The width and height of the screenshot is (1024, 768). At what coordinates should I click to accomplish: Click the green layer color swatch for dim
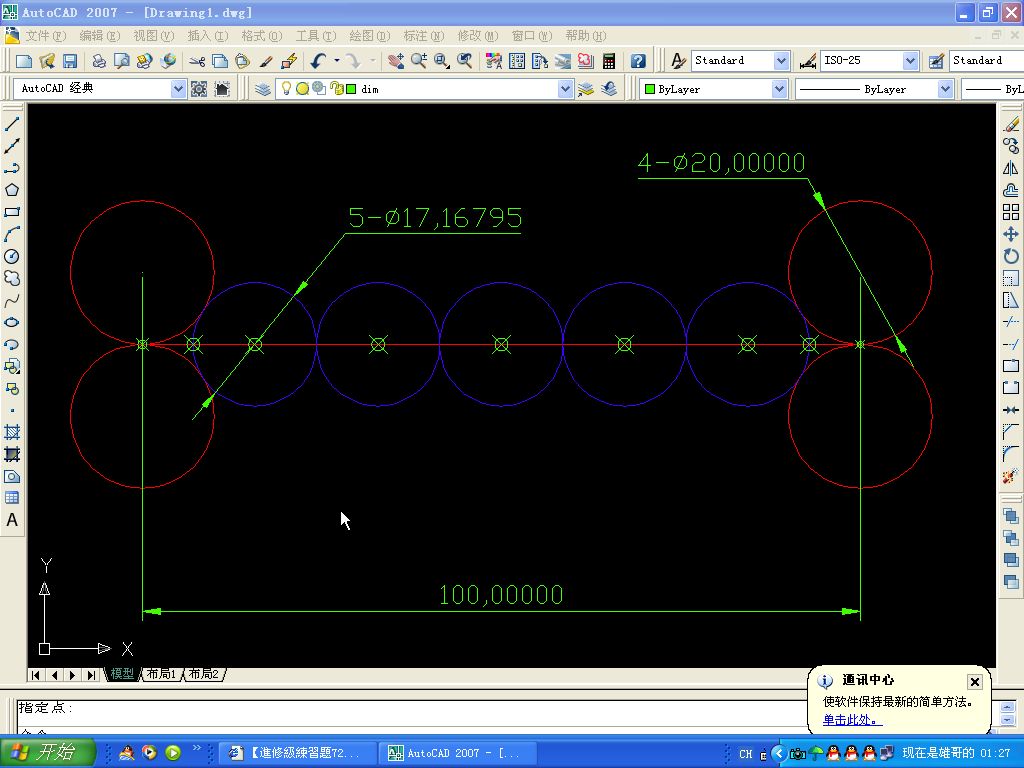(x=351, y=89)
